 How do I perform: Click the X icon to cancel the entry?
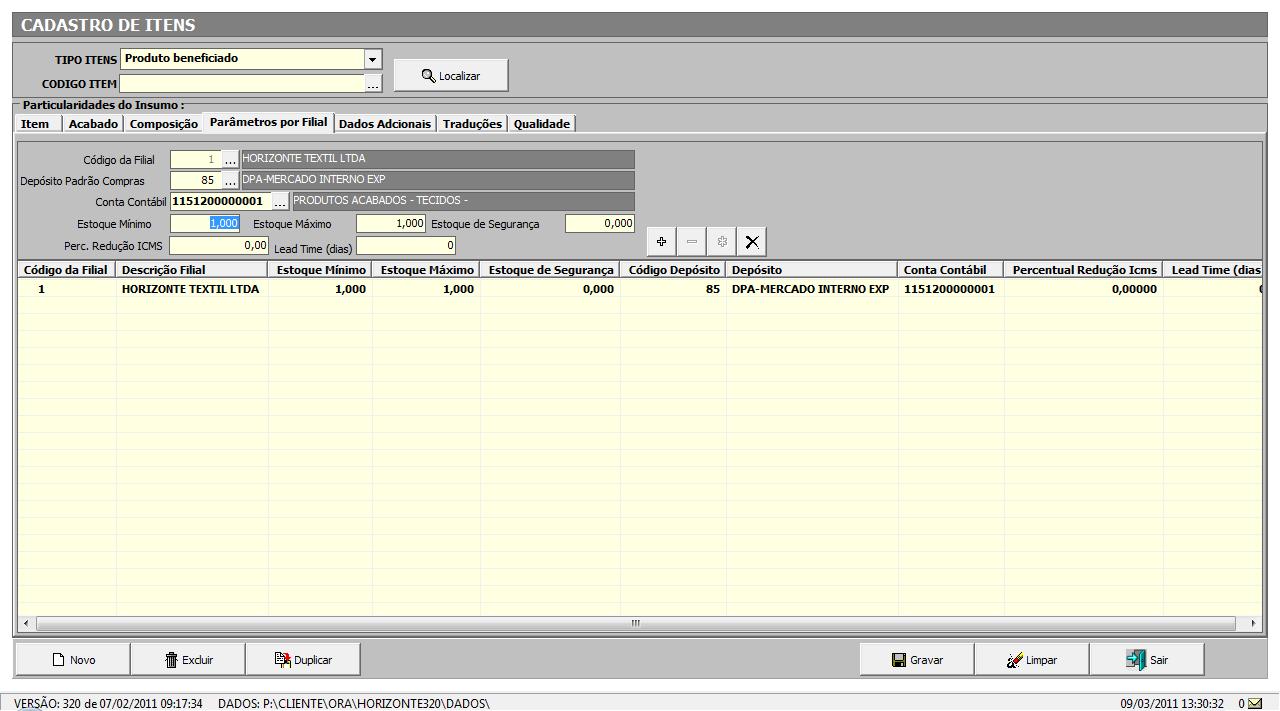tap(752, 242)
